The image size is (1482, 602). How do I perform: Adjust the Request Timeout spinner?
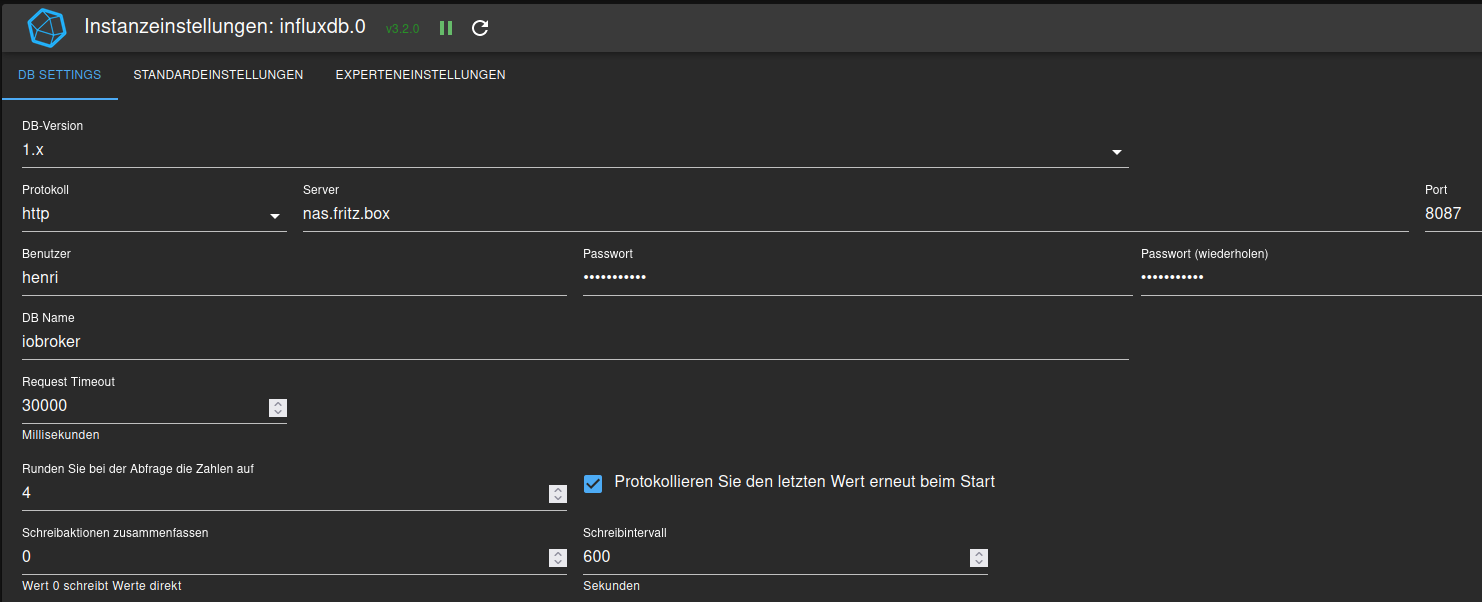(278, 408)
